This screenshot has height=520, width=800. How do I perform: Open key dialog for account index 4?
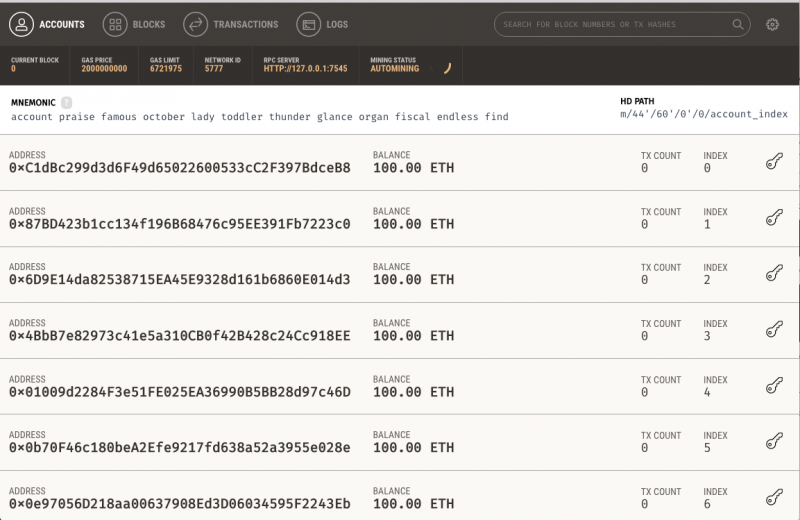tap(773, 385)
